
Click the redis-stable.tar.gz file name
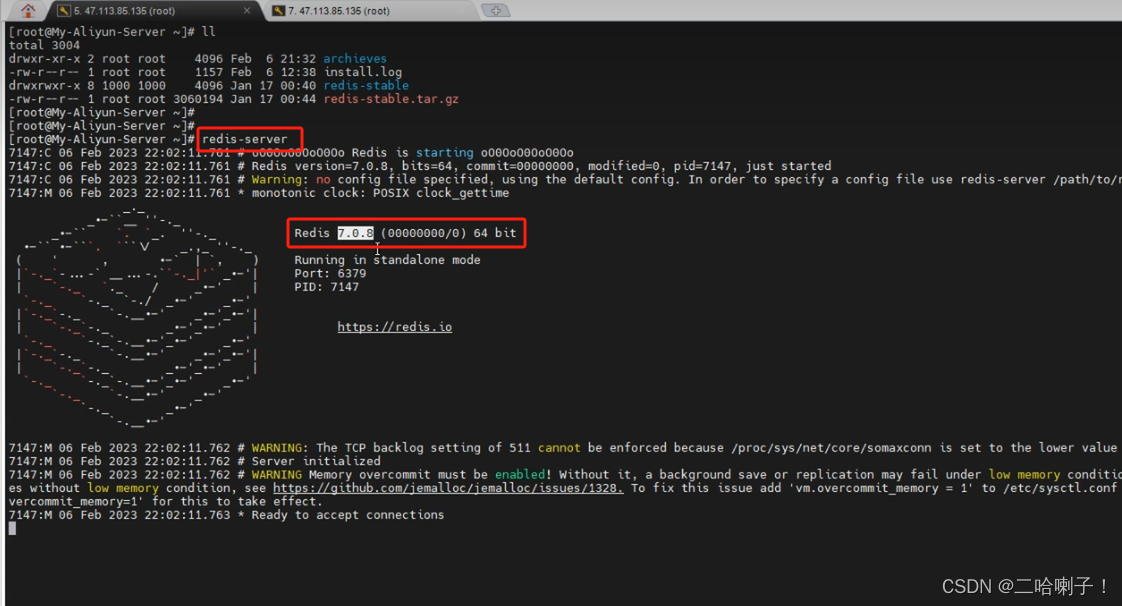[391, 99]
